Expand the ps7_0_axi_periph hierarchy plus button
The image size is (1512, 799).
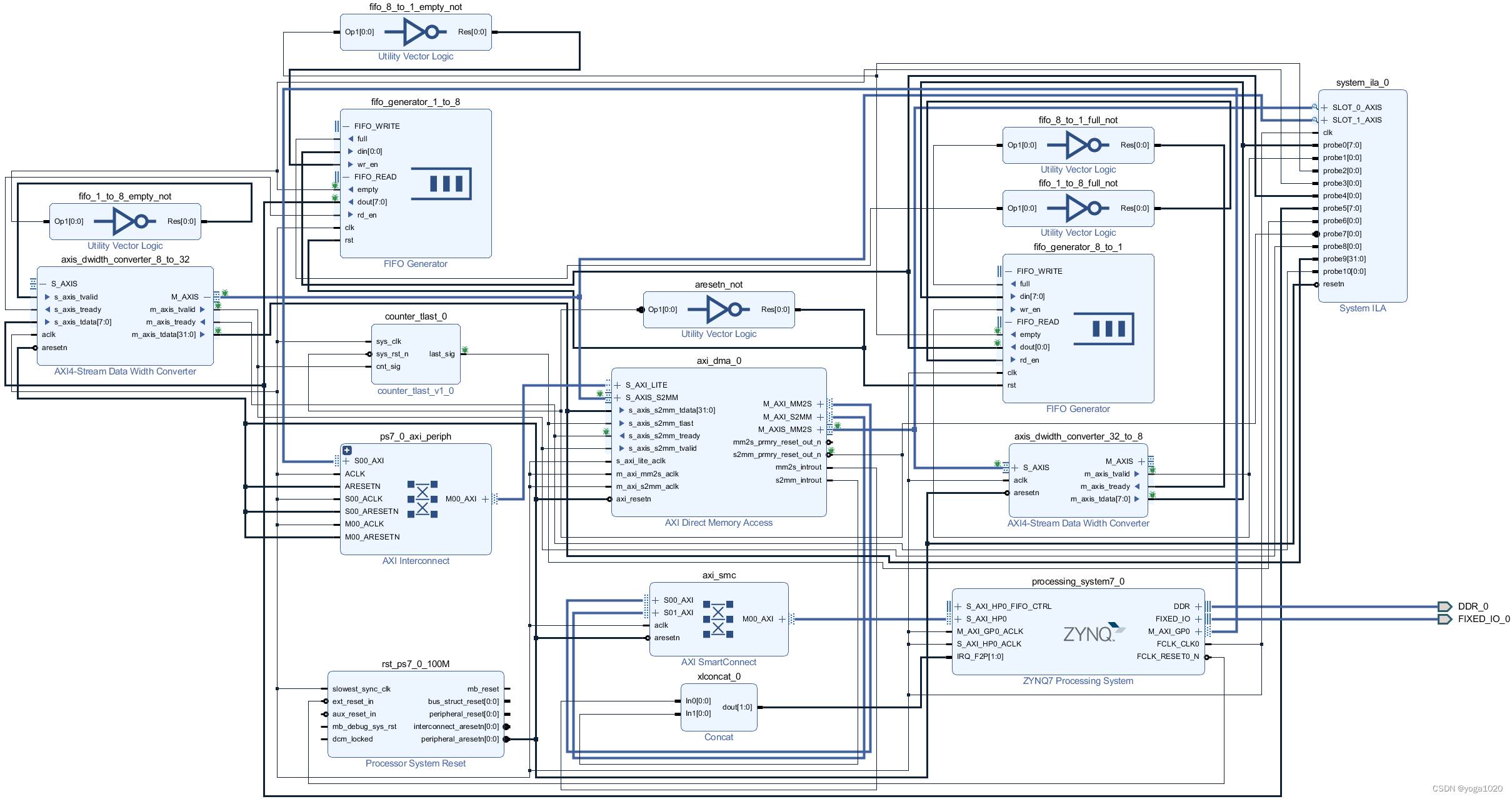coord(348,450)
